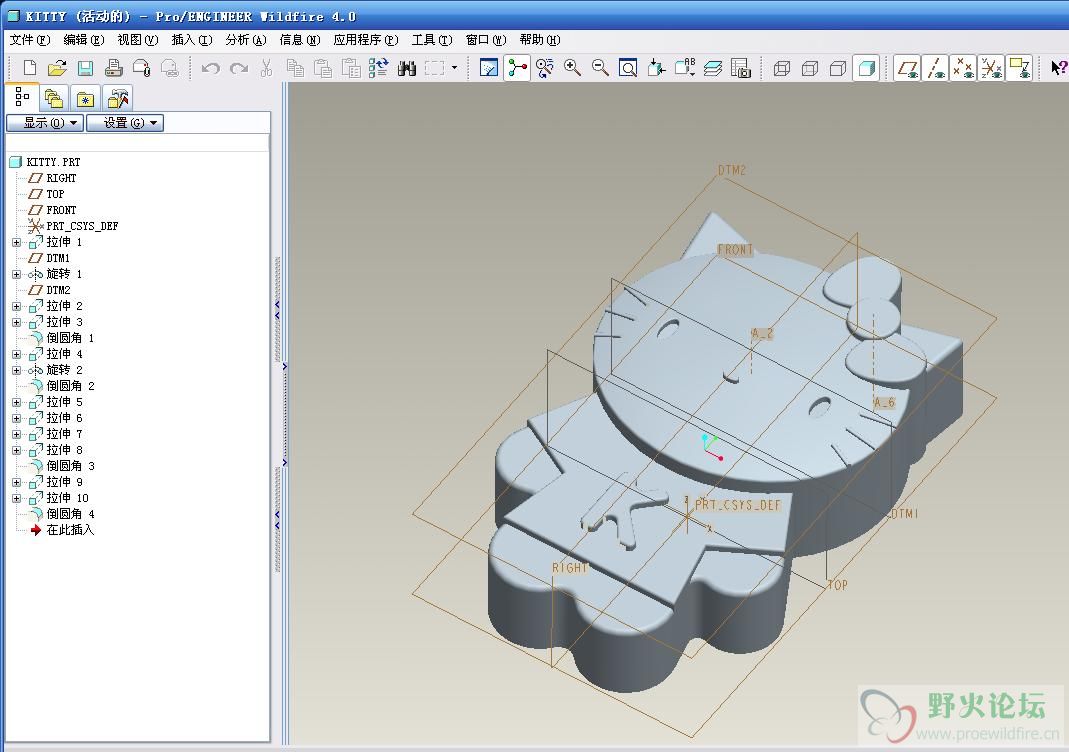This screenshot has height=752, width=1069.
Task: Open an existing file with folder icon
Action: (x=57, y=67)
